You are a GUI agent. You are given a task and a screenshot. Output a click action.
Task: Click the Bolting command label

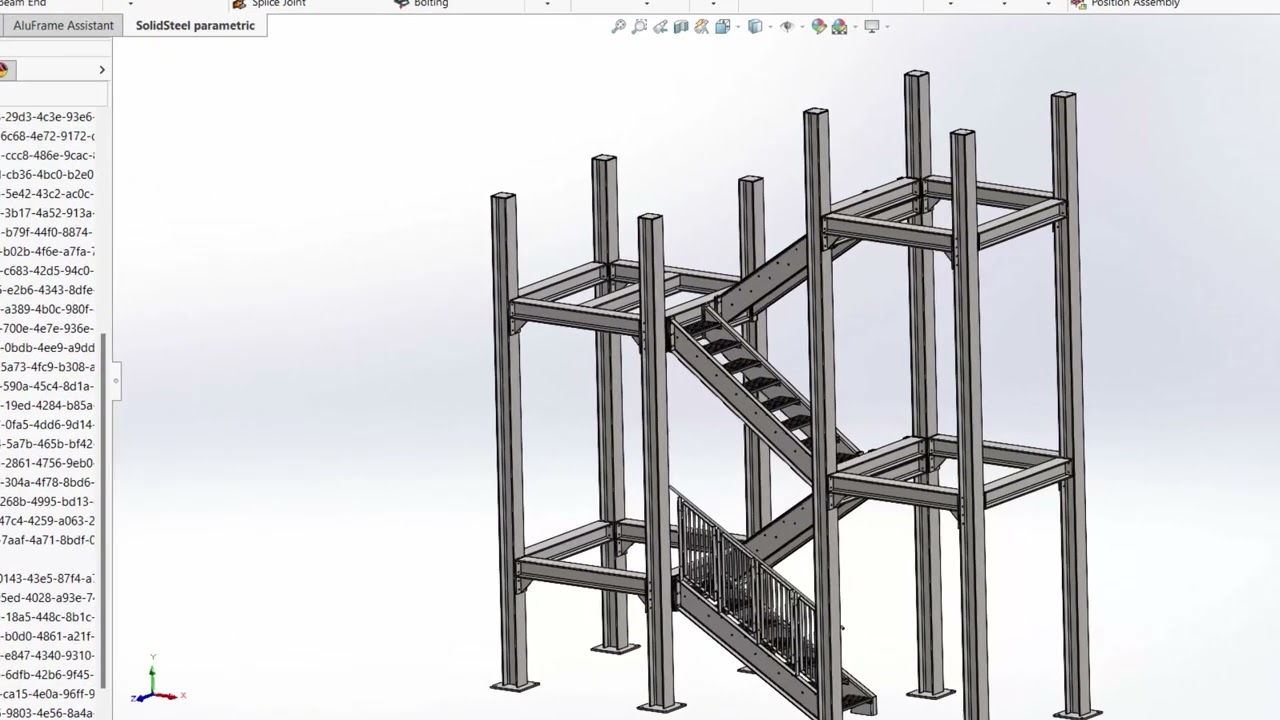coord(431,4)
